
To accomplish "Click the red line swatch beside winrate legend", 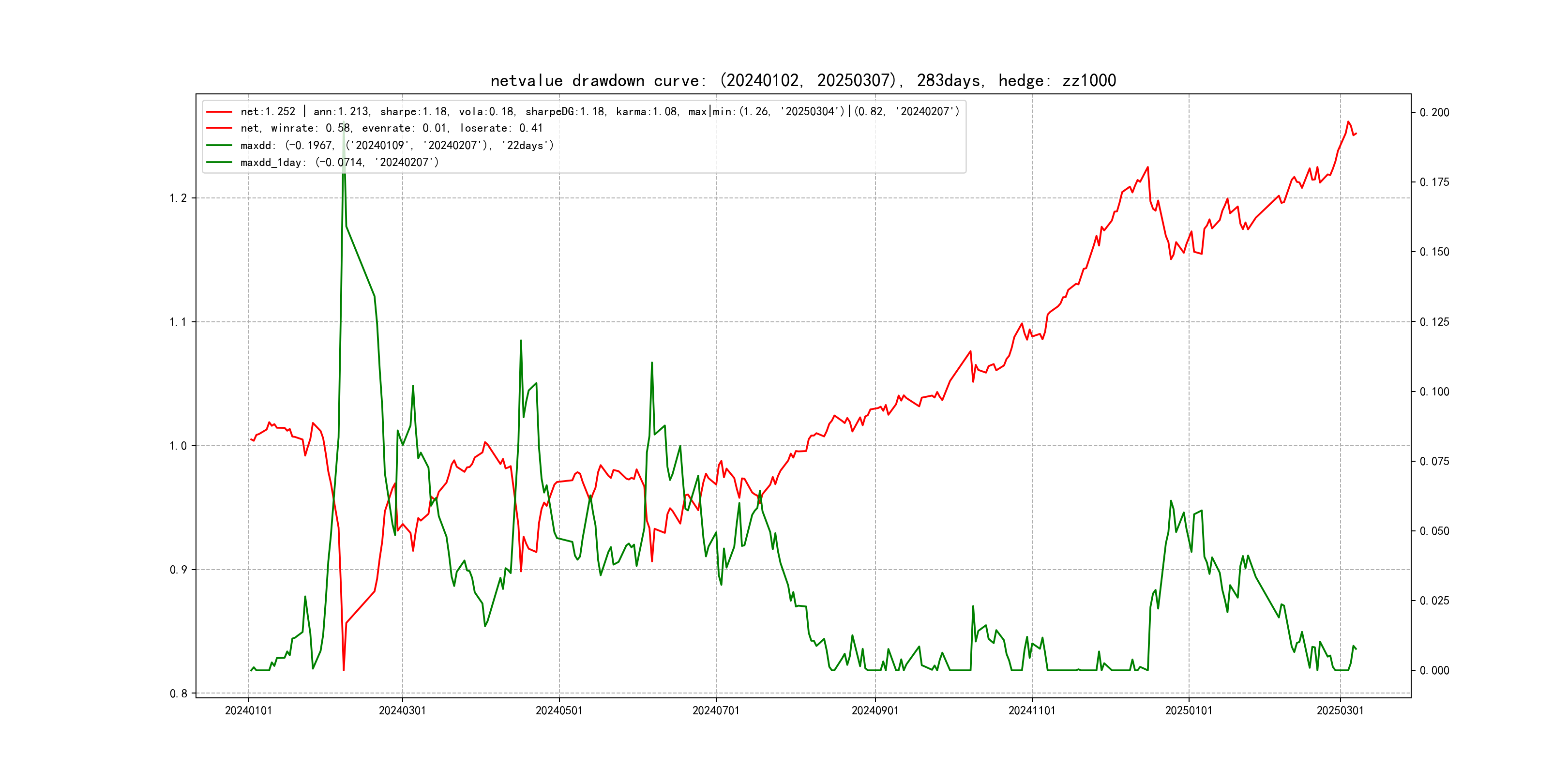I will [x=219, y=128].
